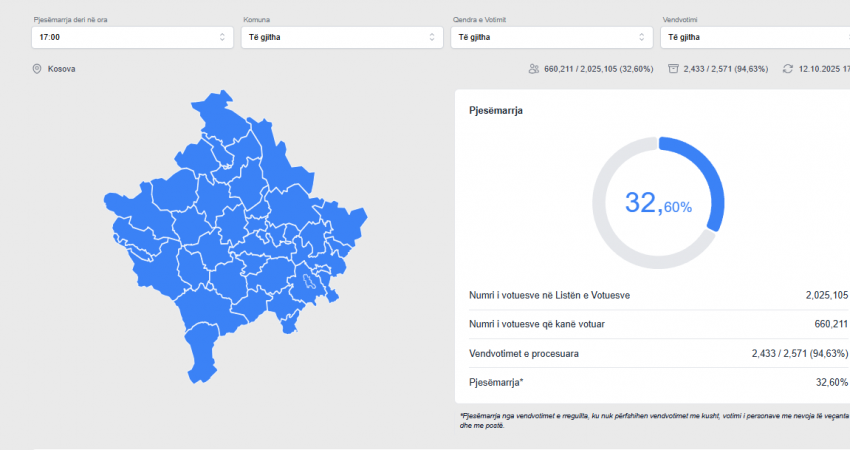Click the 32,60% value inside the donut
850x450 pixels.
[658, 203]
